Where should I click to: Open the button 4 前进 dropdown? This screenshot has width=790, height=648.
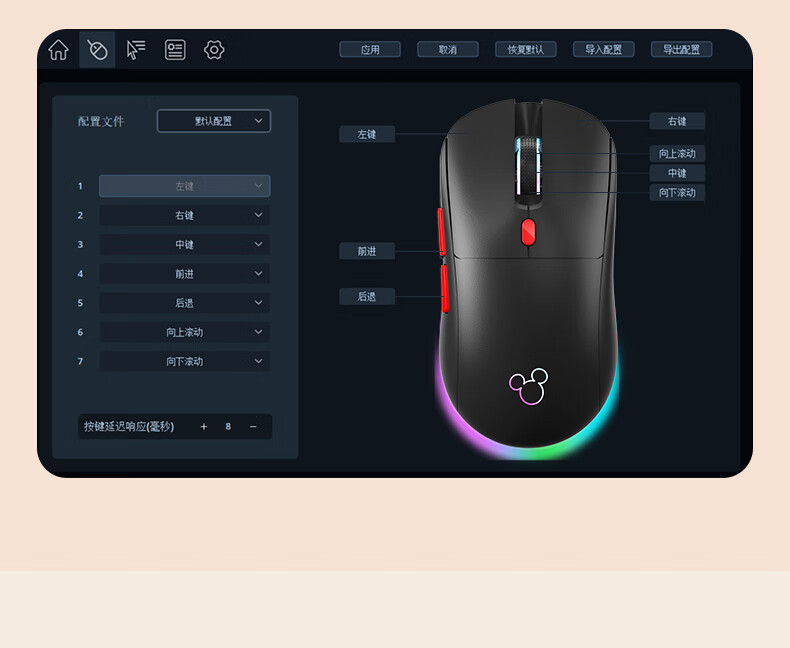coord(184,274)
